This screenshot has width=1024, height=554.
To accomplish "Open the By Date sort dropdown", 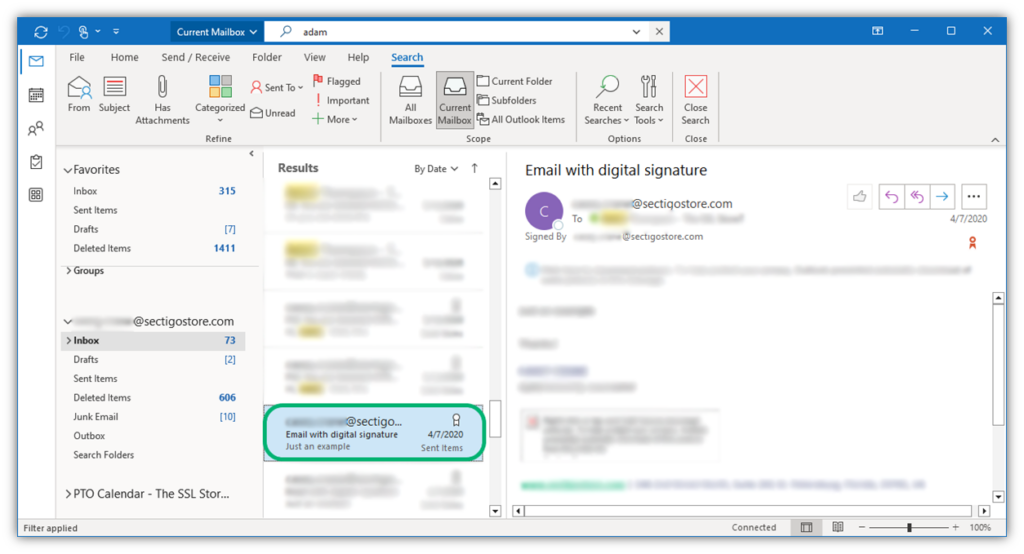I will (436, 169).
